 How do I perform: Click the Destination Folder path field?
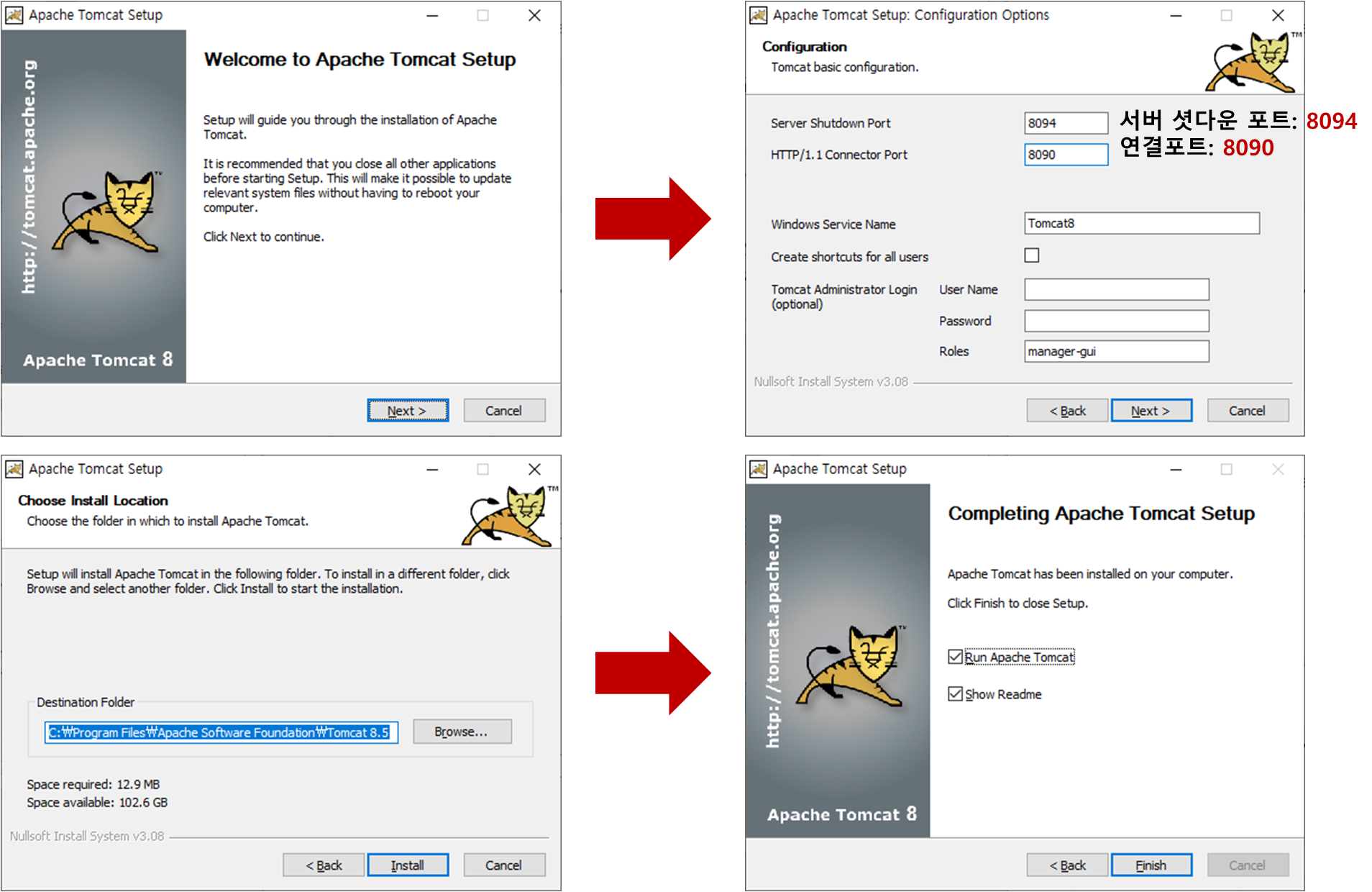pos(221,732)
